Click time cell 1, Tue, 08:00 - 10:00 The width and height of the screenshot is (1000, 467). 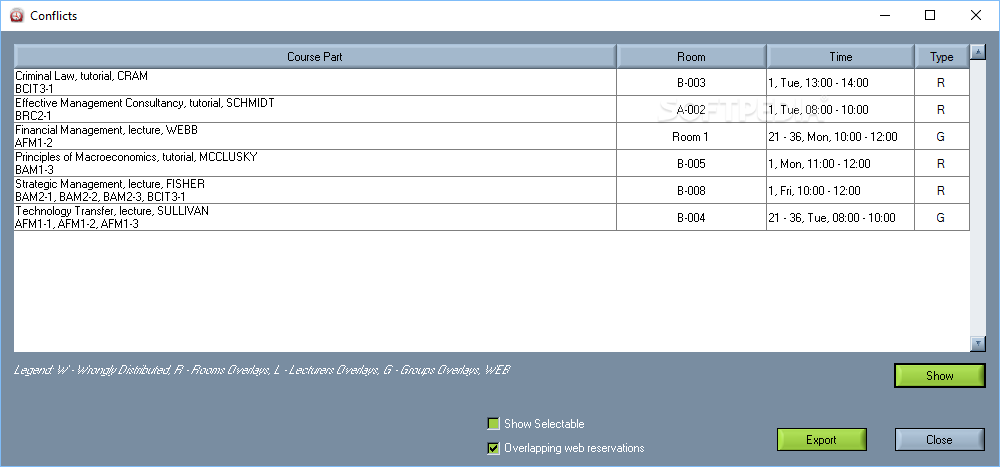pos(841,110)
